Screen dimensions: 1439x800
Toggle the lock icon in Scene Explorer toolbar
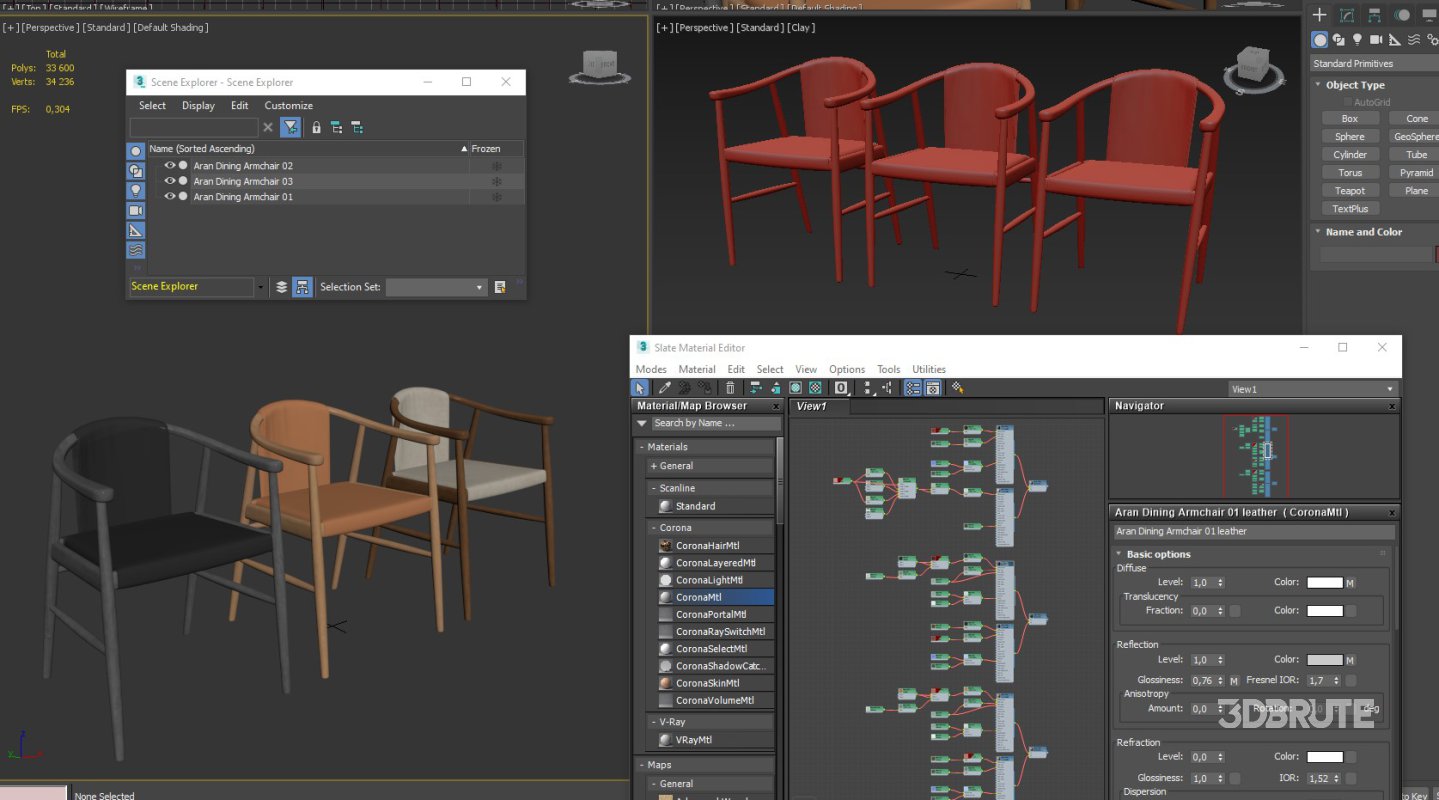[316, 127]
